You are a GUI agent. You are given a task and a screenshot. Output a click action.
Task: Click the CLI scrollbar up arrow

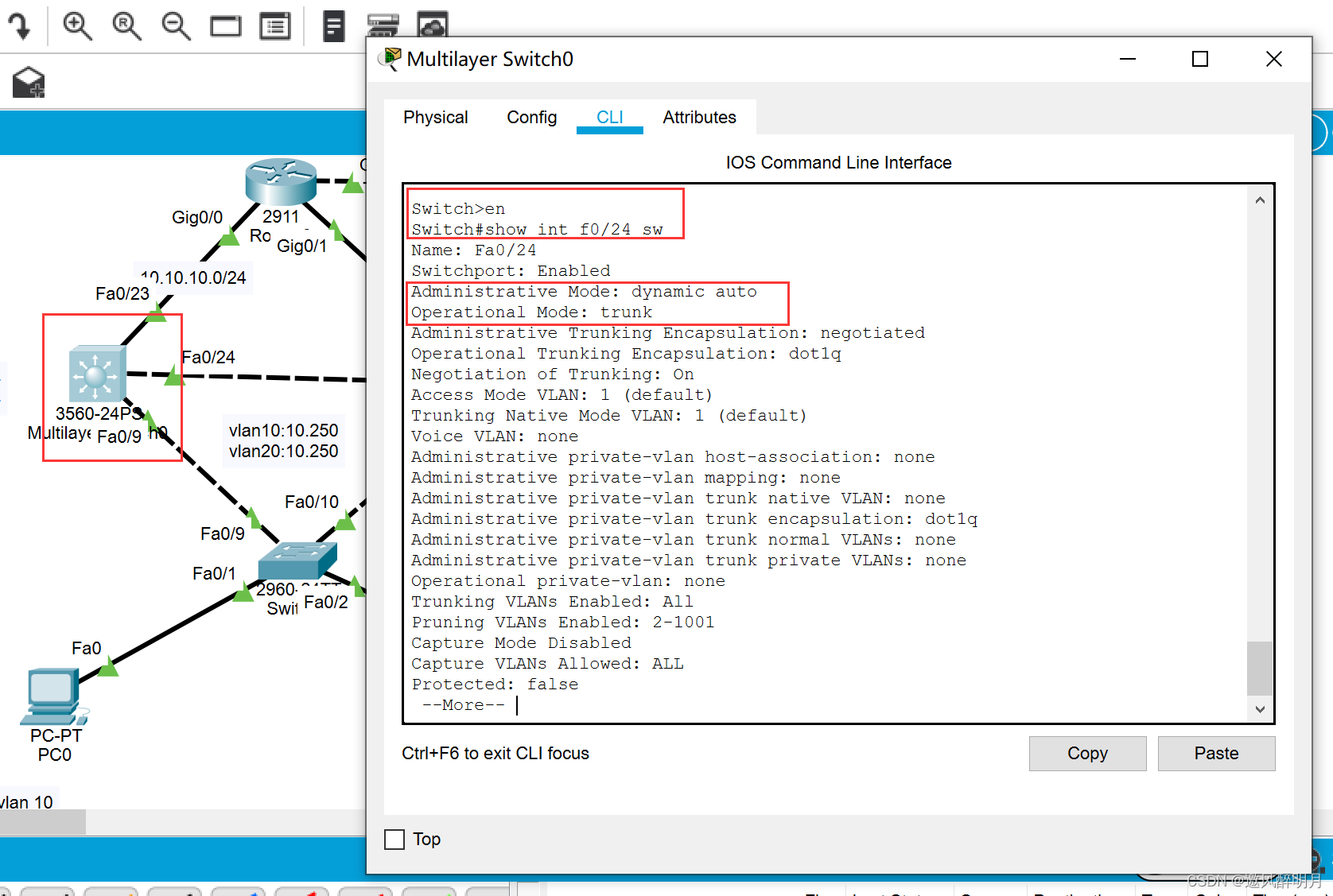(1260, 200)
